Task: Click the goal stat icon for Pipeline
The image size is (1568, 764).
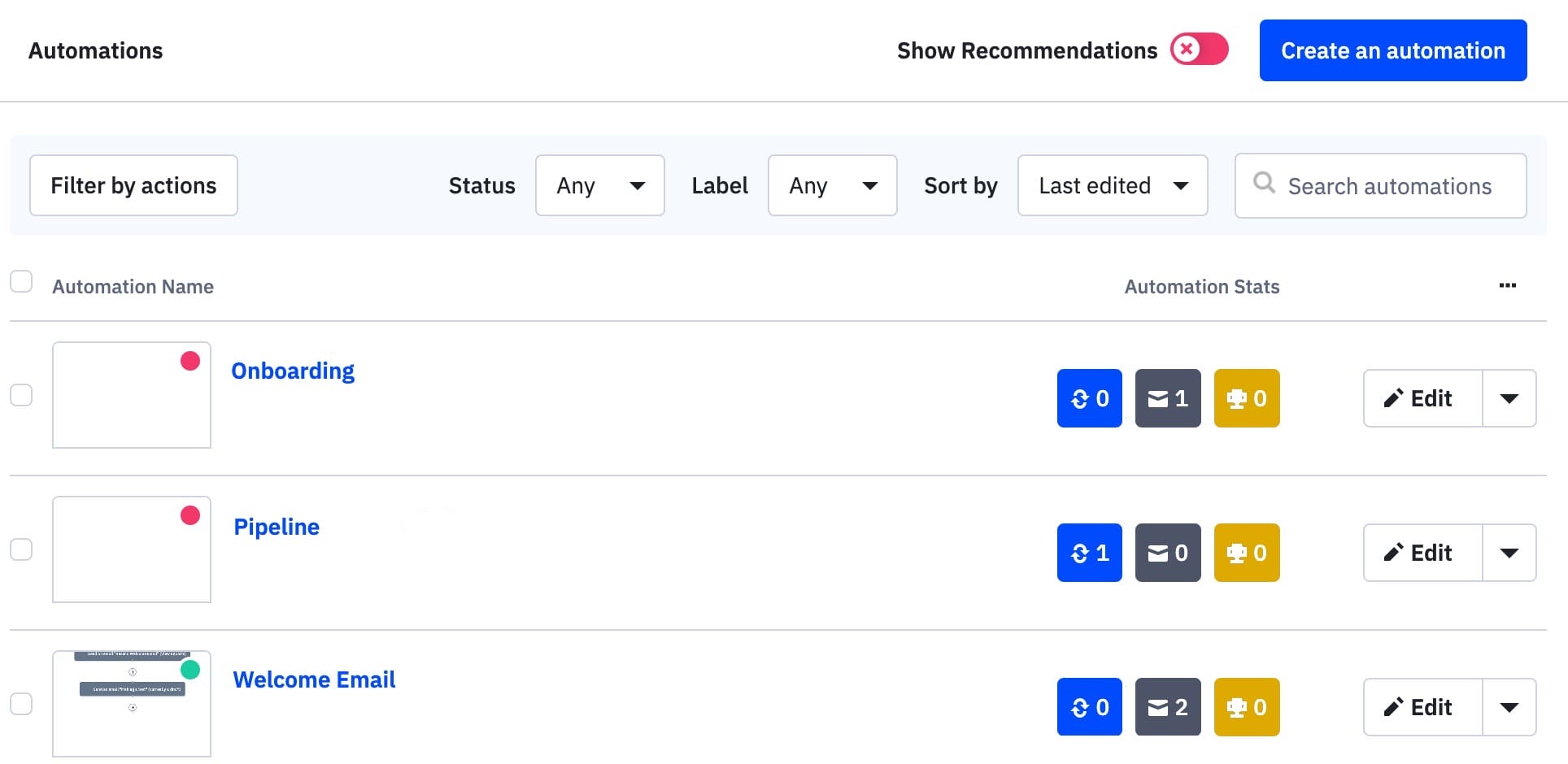Action: coord(1247,553)
